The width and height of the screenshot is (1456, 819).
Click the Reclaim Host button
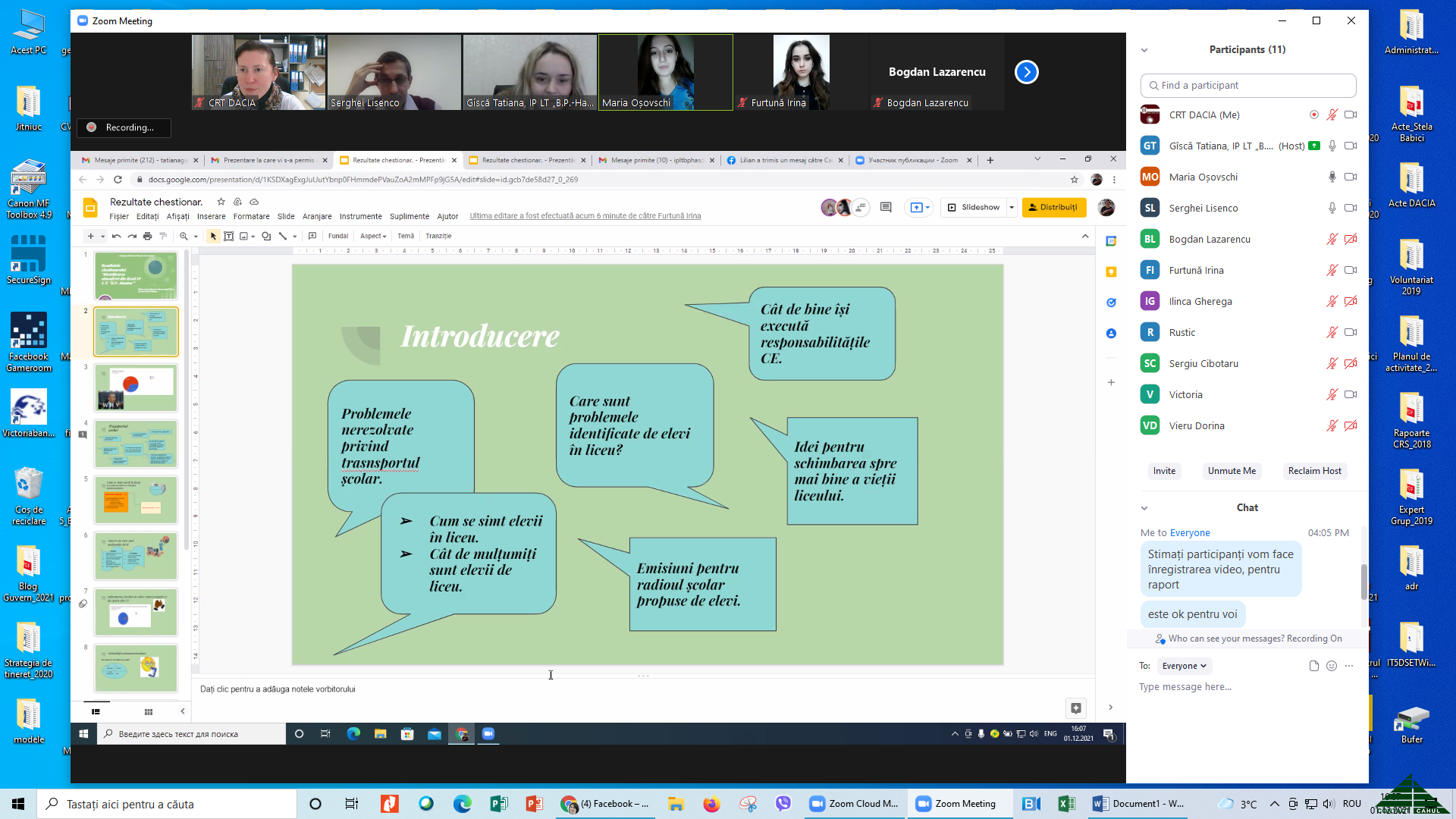click(x=1314, y=471)
